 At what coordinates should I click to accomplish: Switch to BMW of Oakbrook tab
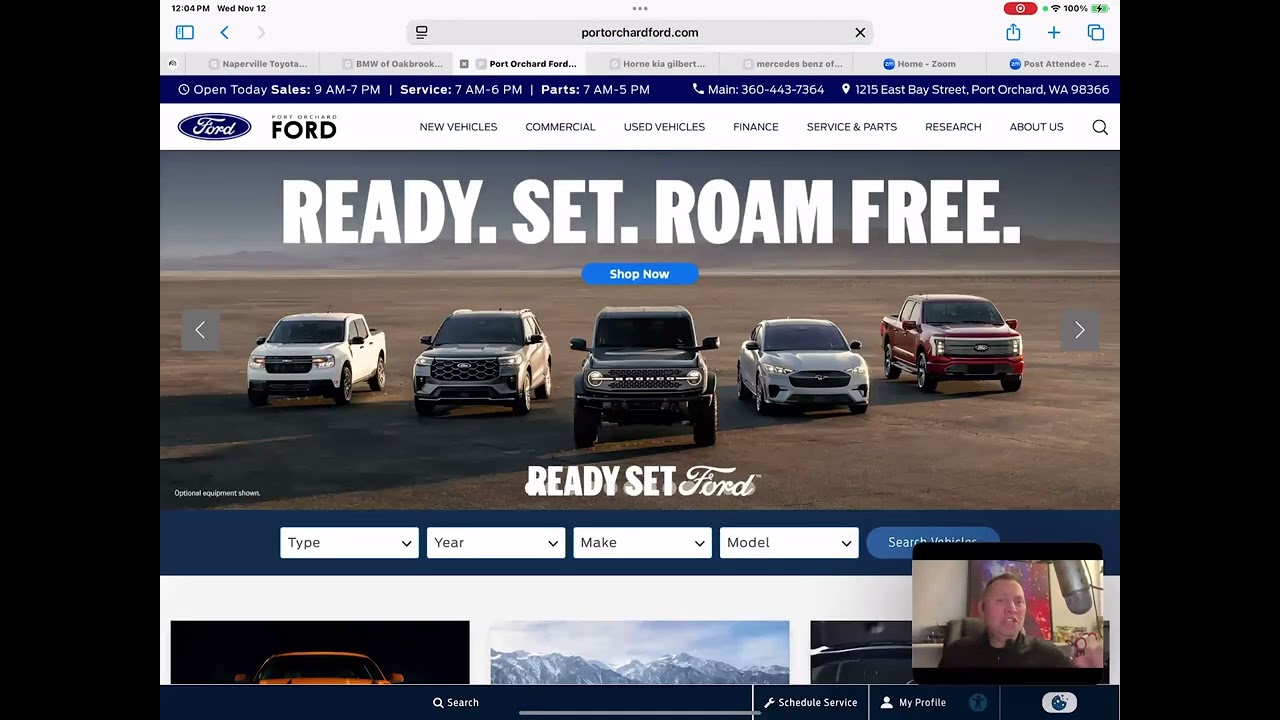coord(392,63)
